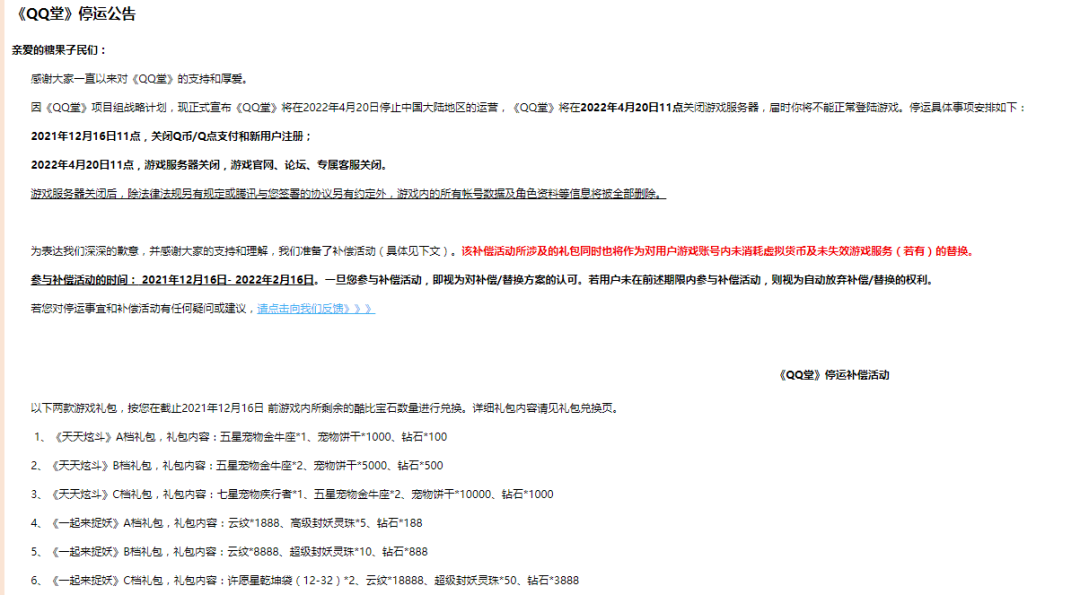Screen dimensions: 1080x595
Task: Click the line starting with '以下两款游戏礼包'
Action: click(x=326, y=408)
